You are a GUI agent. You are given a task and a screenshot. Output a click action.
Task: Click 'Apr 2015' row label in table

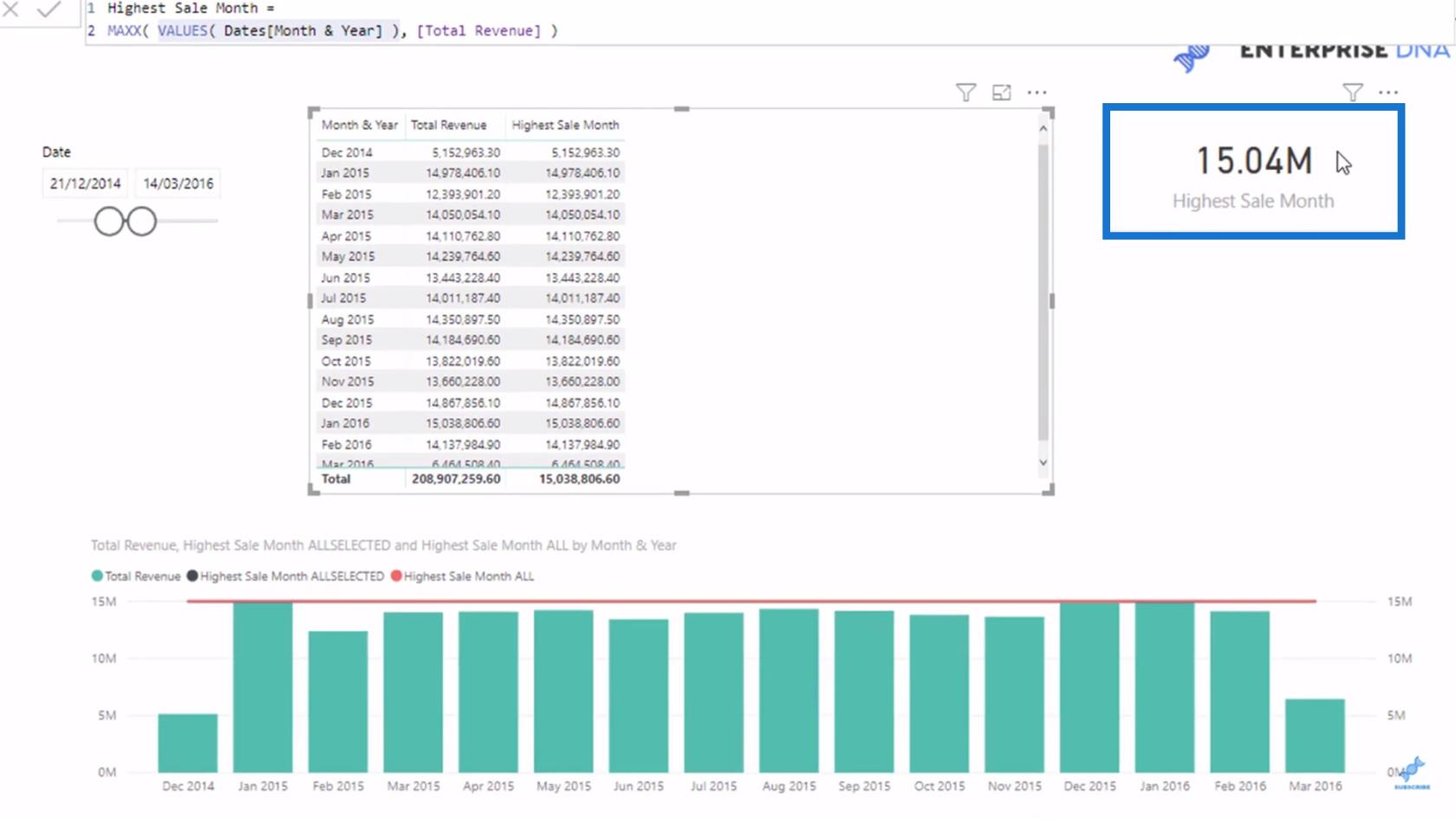[x=346, y=236]
